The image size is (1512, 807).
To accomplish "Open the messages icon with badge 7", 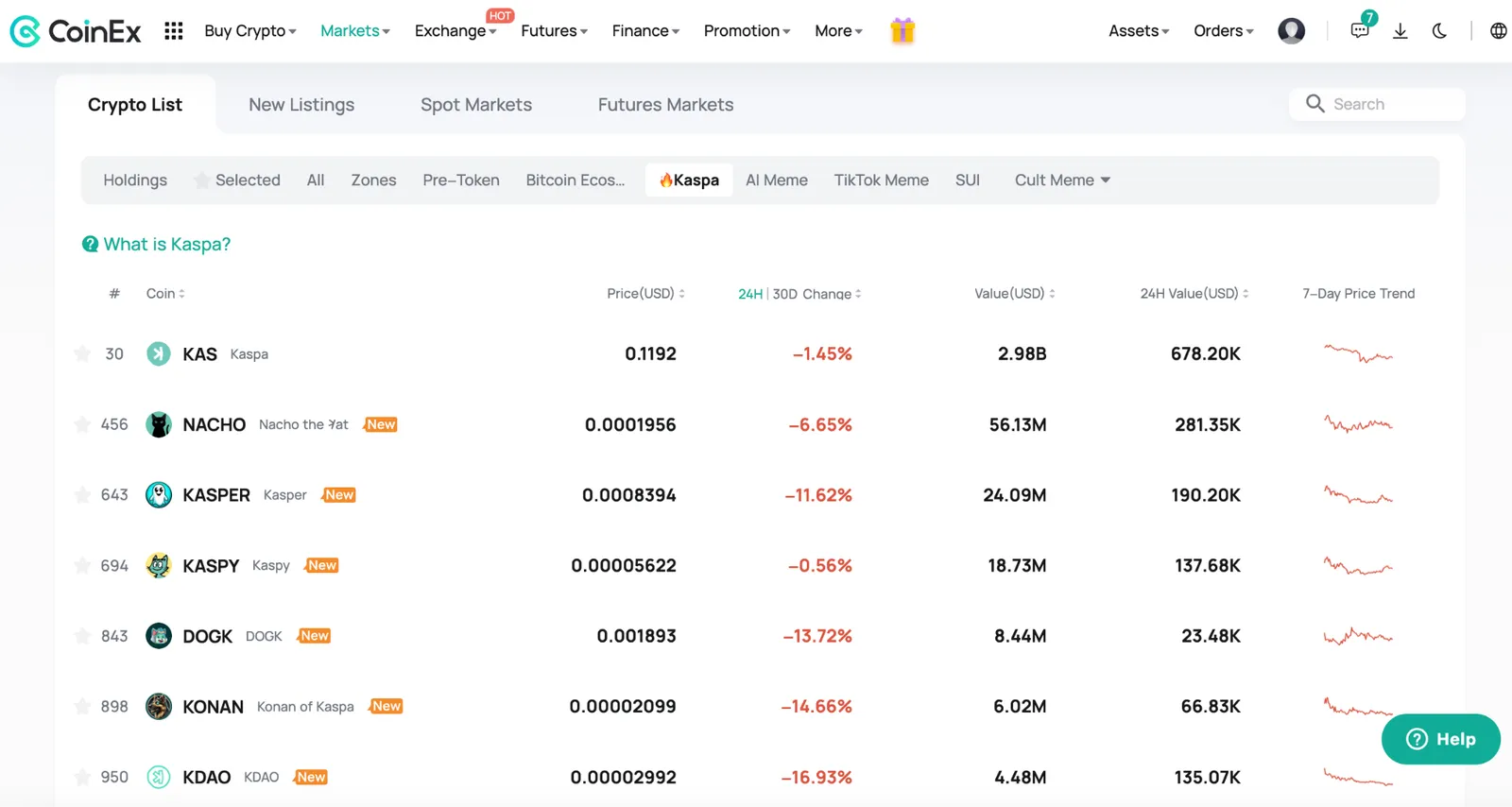I will pos(1361,29).
